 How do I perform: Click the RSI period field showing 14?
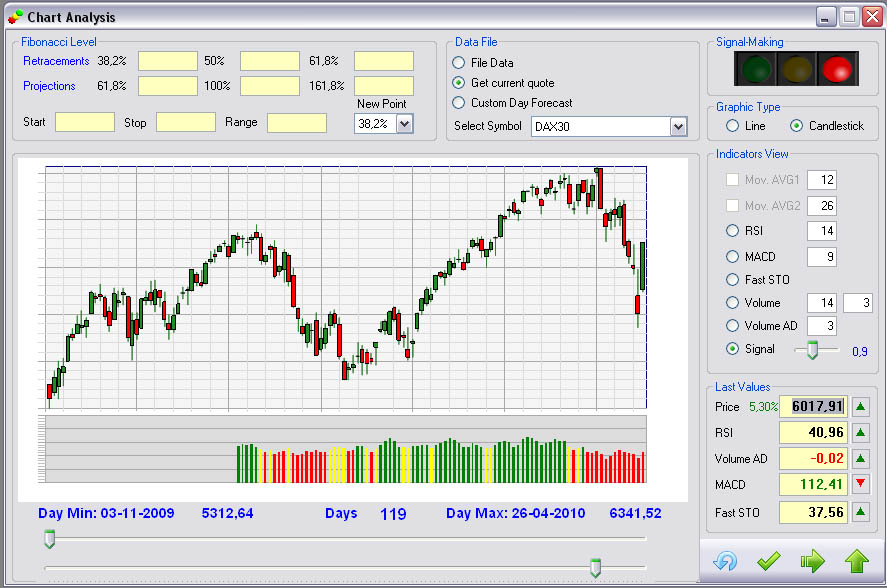821,231
